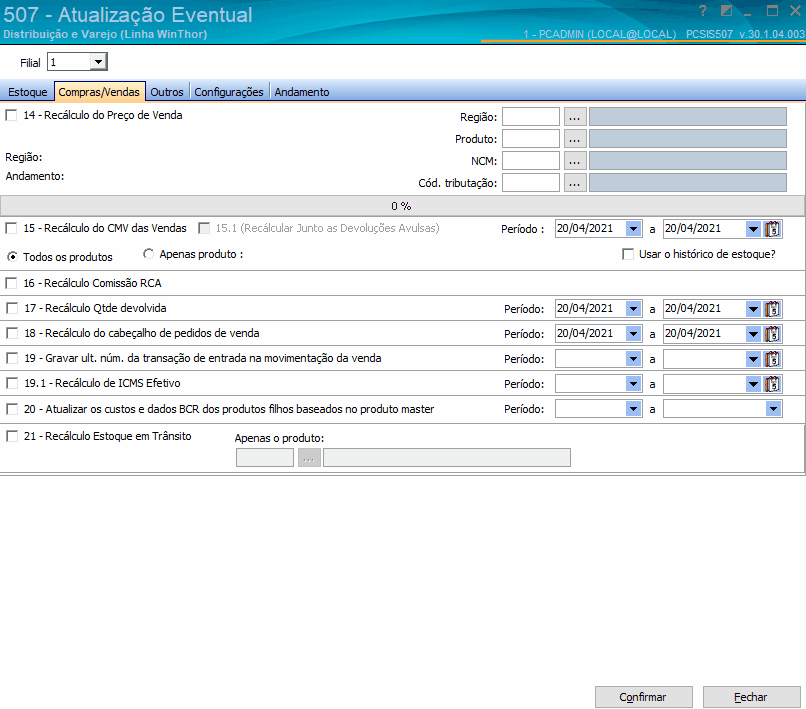Click the 0 % progress bar
The image size is (806, 709).
tap(402, 206)
